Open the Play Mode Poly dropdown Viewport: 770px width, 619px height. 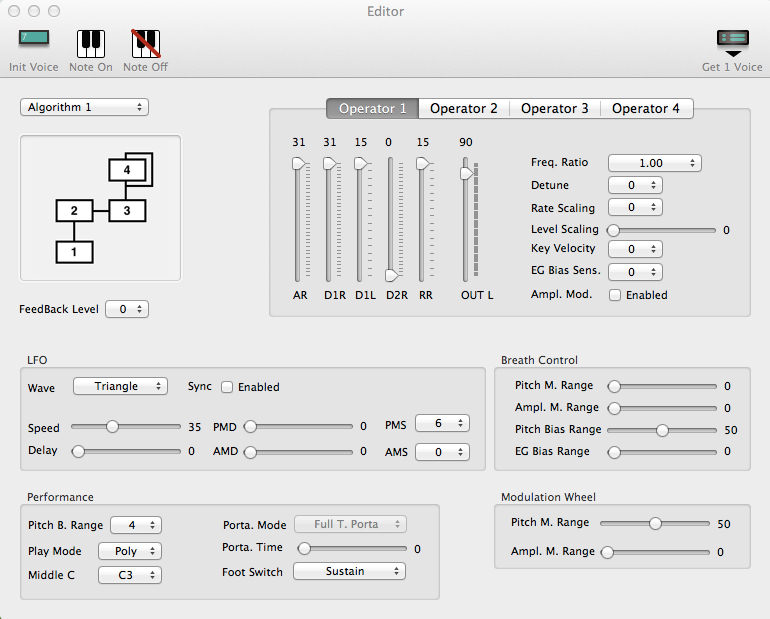coord(129,550)
